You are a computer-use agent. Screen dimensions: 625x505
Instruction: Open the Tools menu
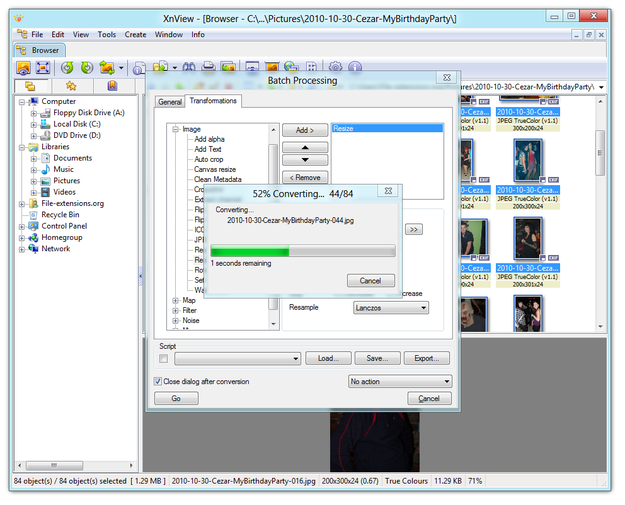tap(107, 35)
